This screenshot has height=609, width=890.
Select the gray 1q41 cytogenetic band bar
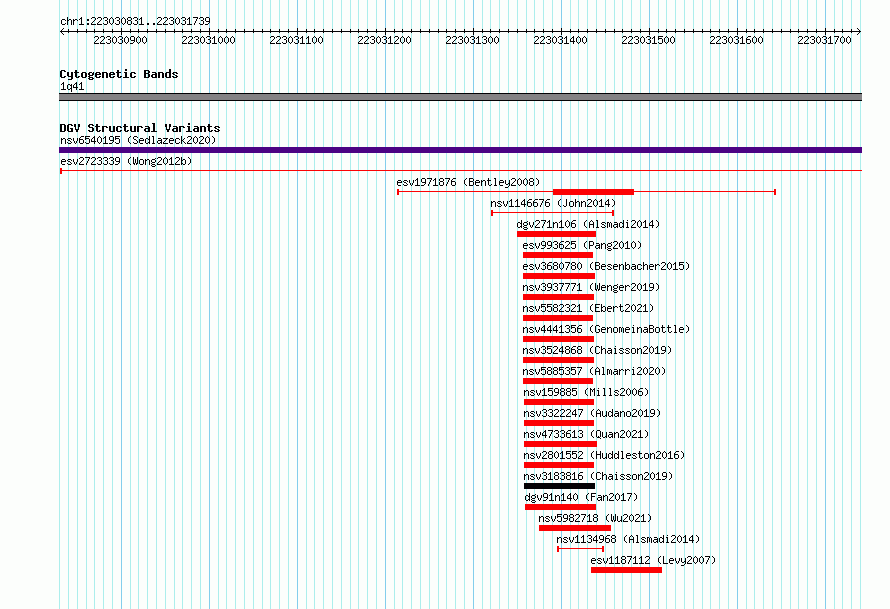pos(460,97)
